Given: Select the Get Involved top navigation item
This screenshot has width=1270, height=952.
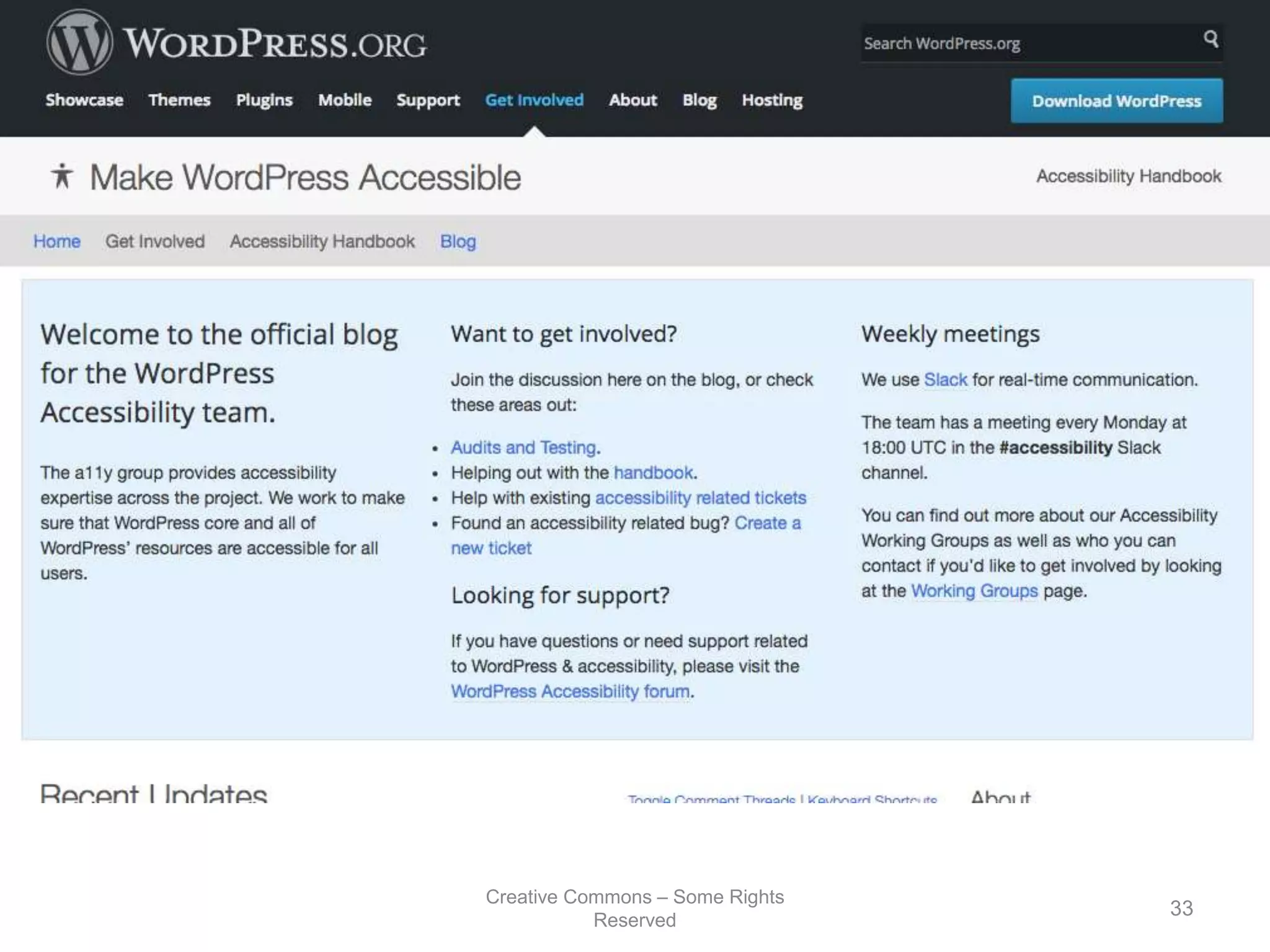Looking at the screenshot, I should [534, 100].
